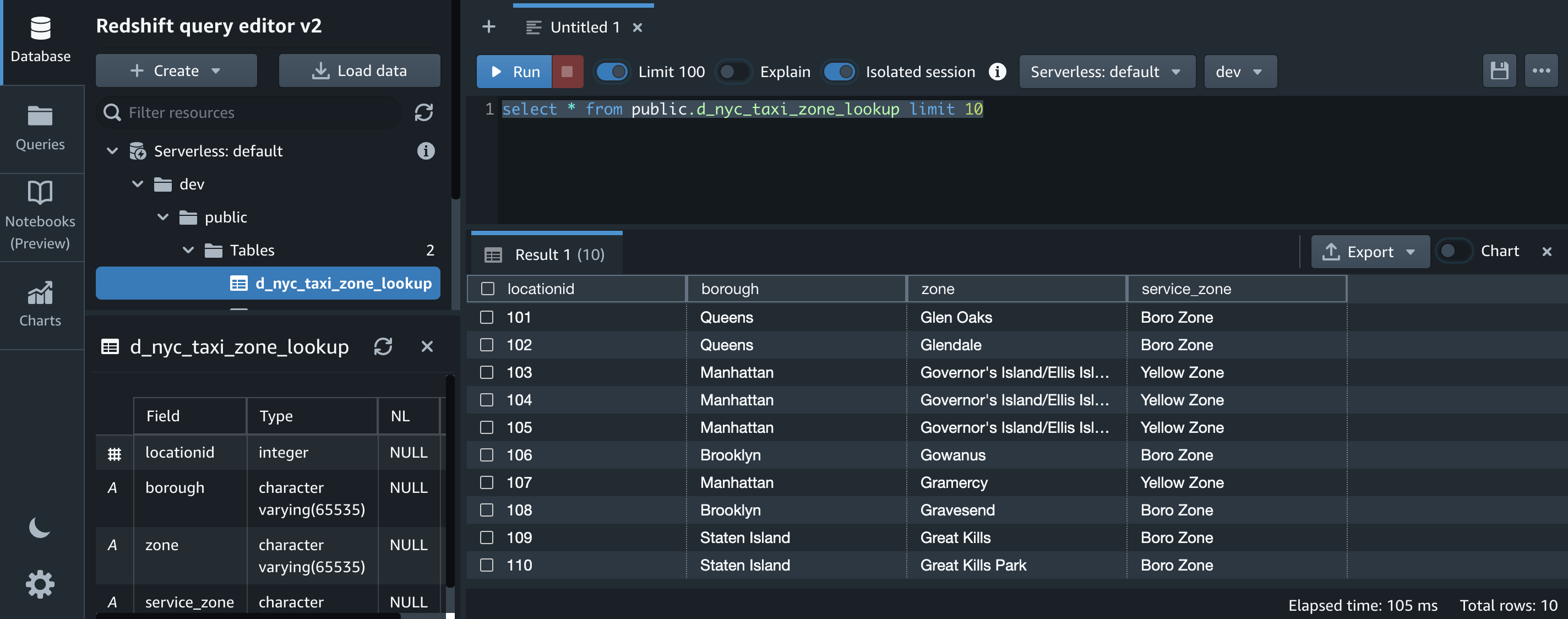The width and height of the screenshot is (1568, 619).
Task: Stop the running query
Action: 567,71
